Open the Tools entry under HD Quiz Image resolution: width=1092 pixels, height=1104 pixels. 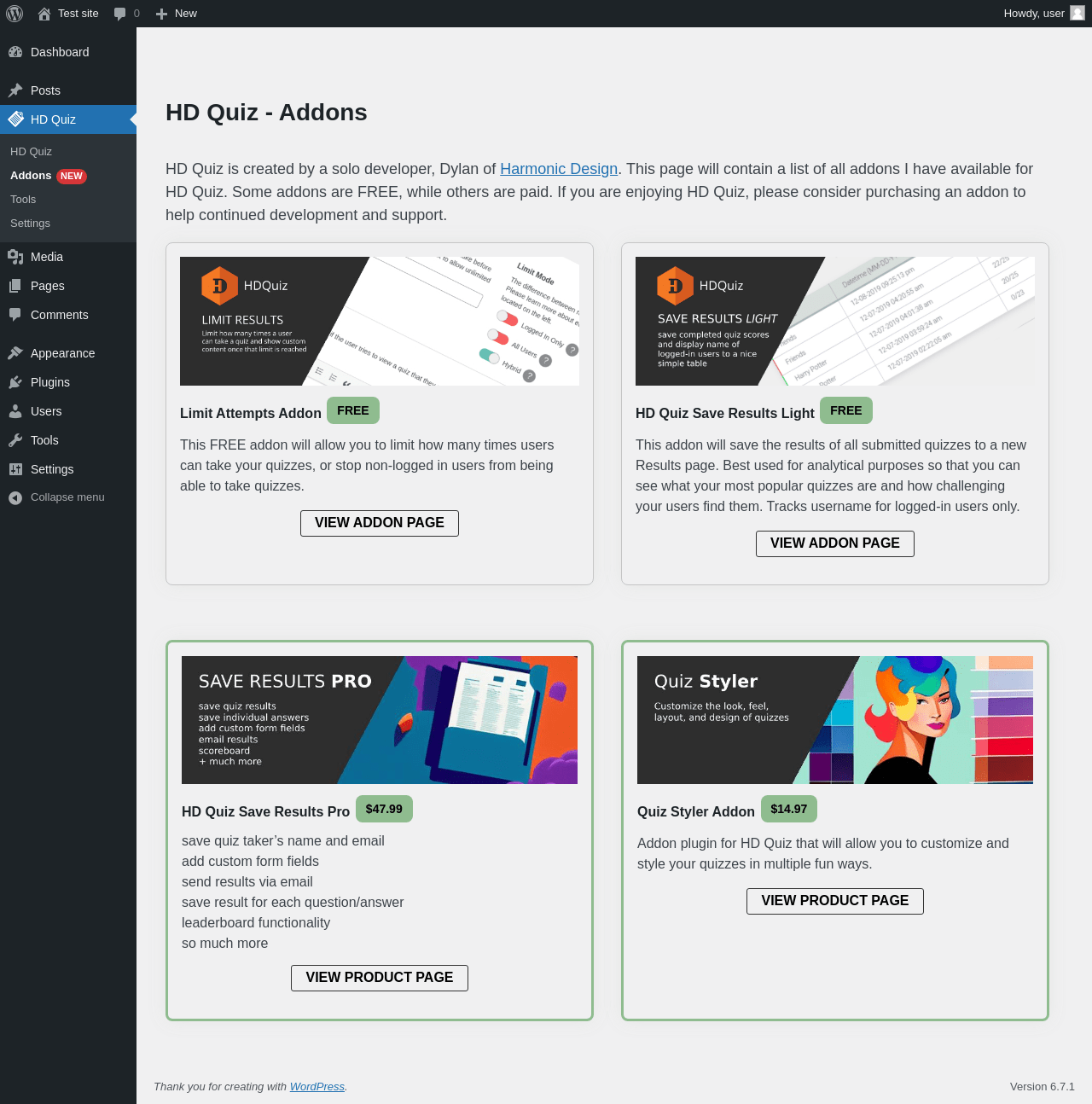click(23, 199)
